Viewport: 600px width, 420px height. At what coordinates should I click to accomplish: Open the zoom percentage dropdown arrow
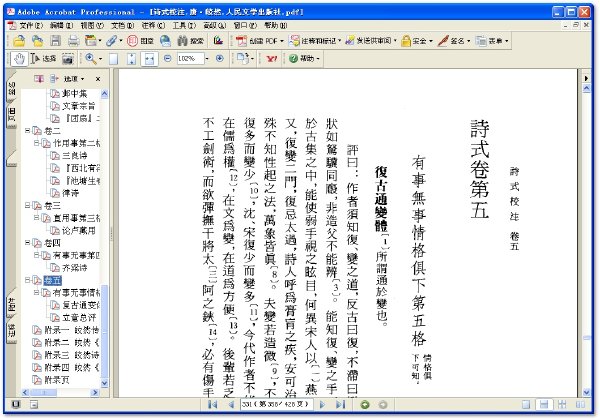(x=207, y=59)
